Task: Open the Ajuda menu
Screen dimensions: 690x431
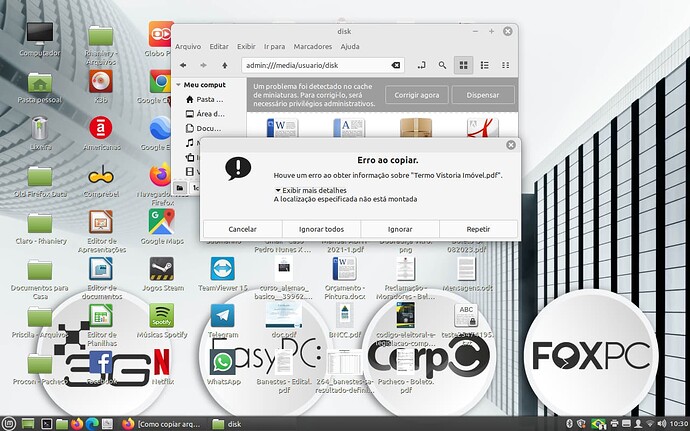Action: [350, 46]
